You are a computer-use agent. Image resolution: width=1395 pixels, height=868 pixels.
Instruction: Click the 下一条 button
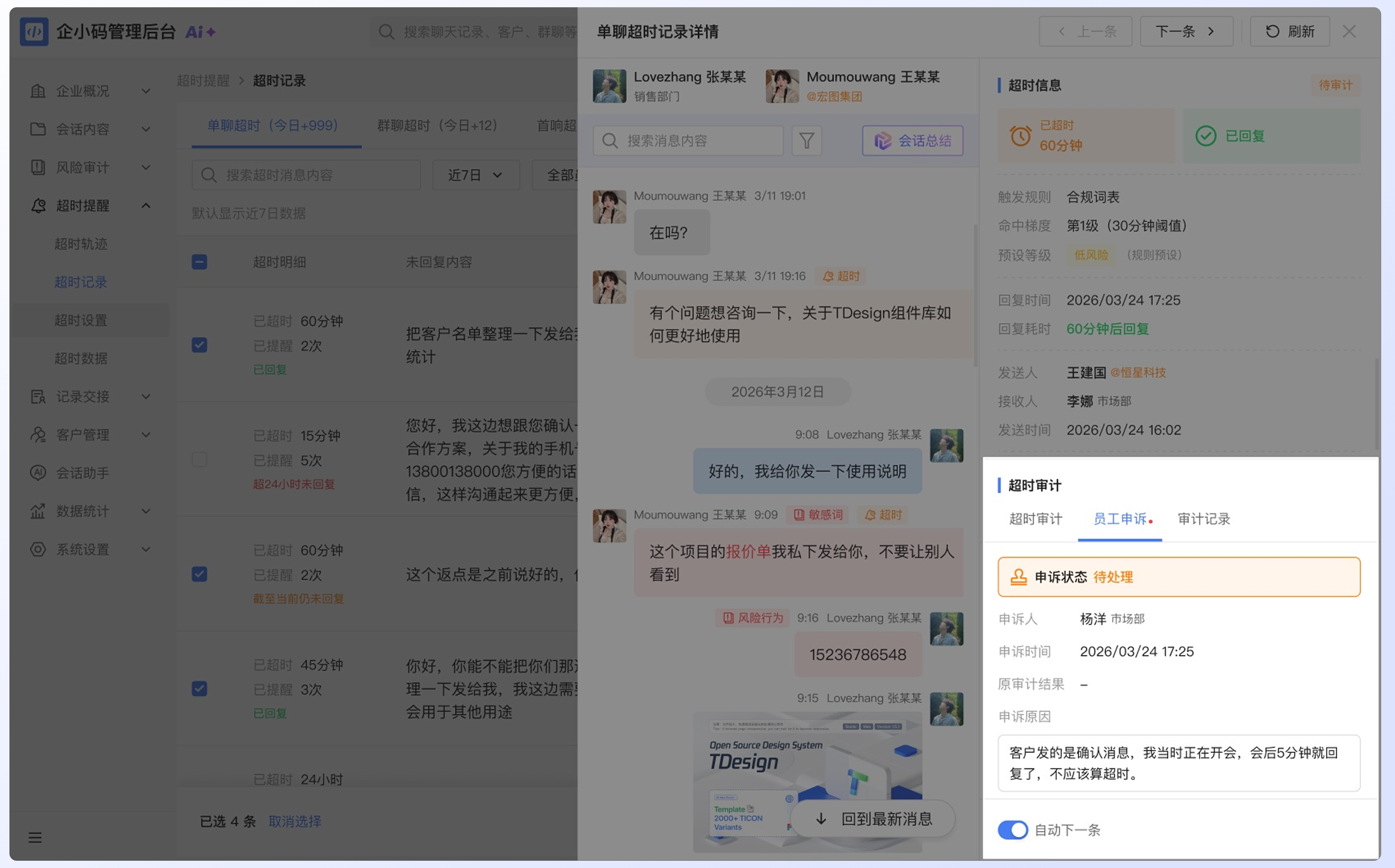[1186, 32]
